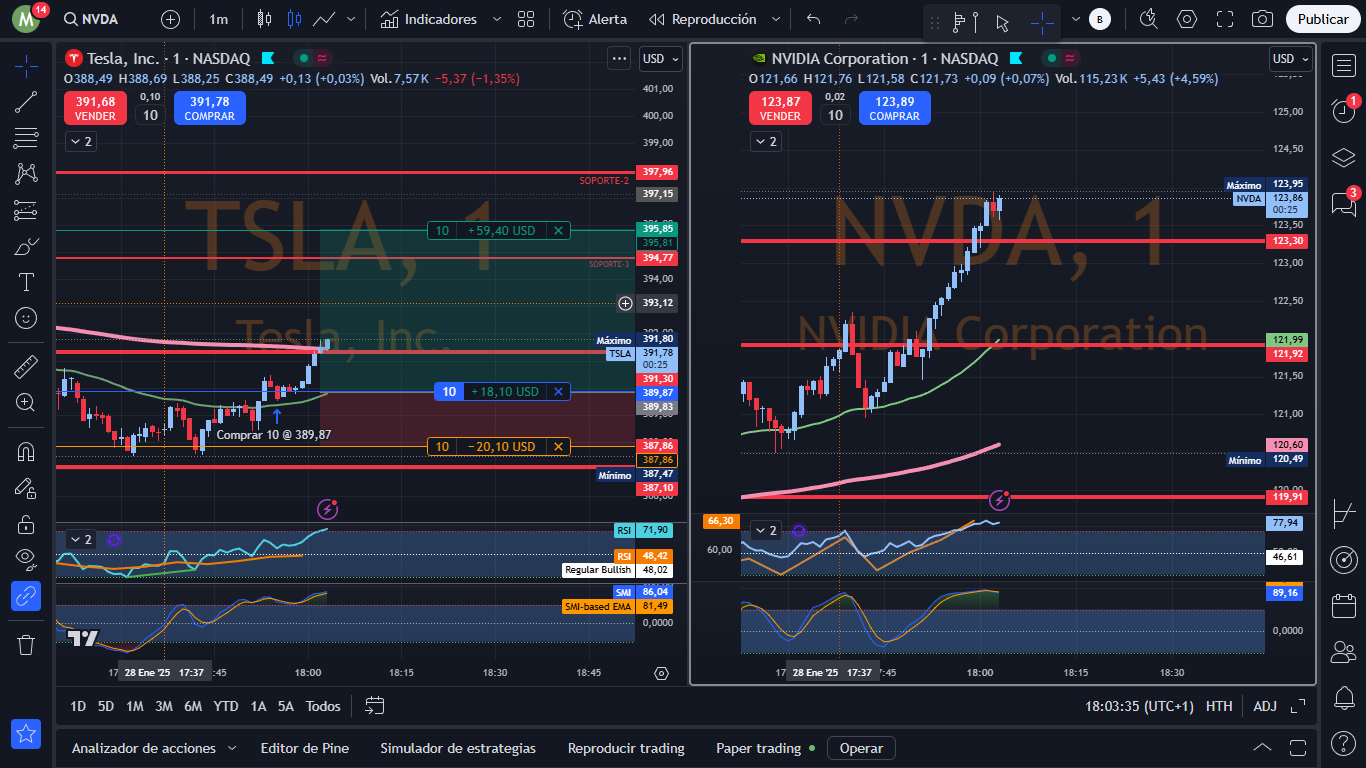Select the Ruler measure tool
The width and height of the screenshot is (1366, 768).
click(x=27, y=366)
